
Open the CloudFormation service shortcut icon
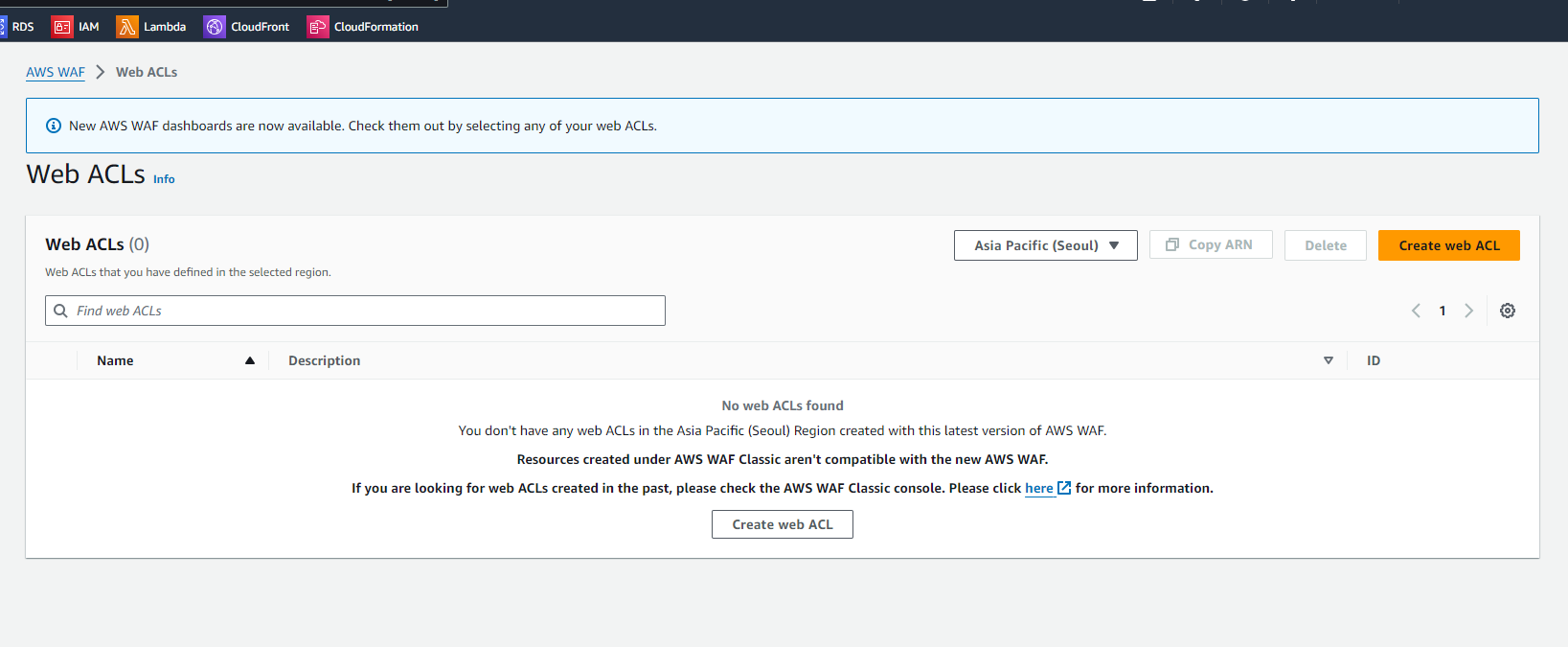coord(317,27)
